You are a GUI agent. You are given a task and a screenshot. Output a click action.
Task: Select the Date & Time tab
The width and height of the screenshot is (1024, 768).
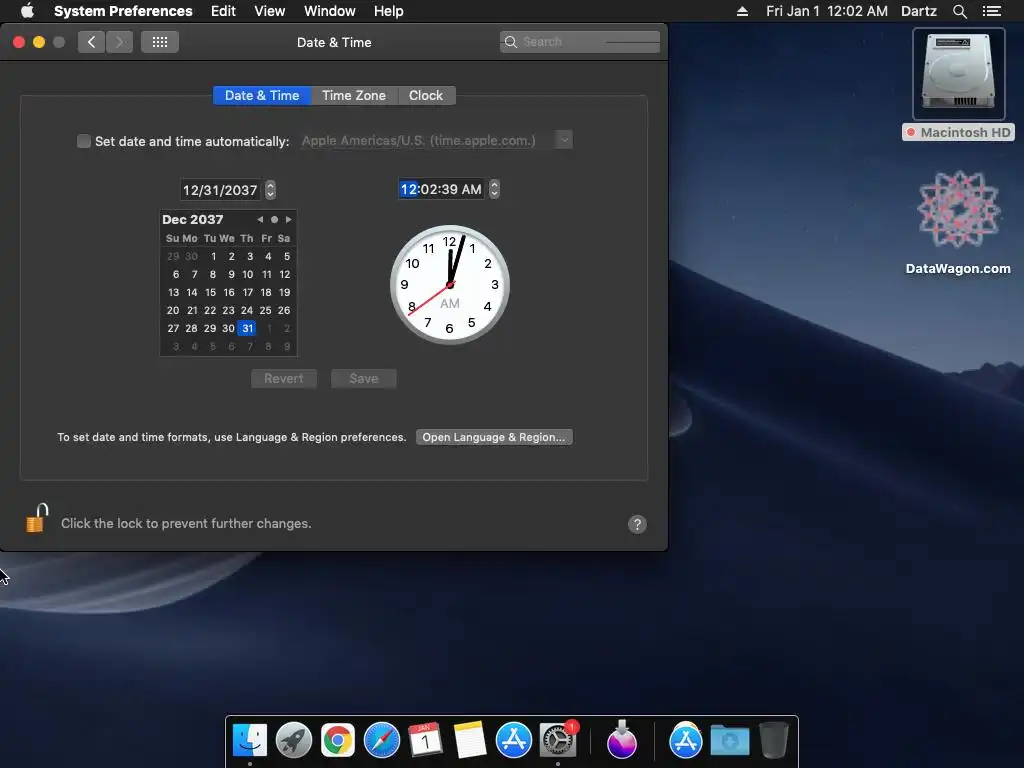tap(262, 95)
